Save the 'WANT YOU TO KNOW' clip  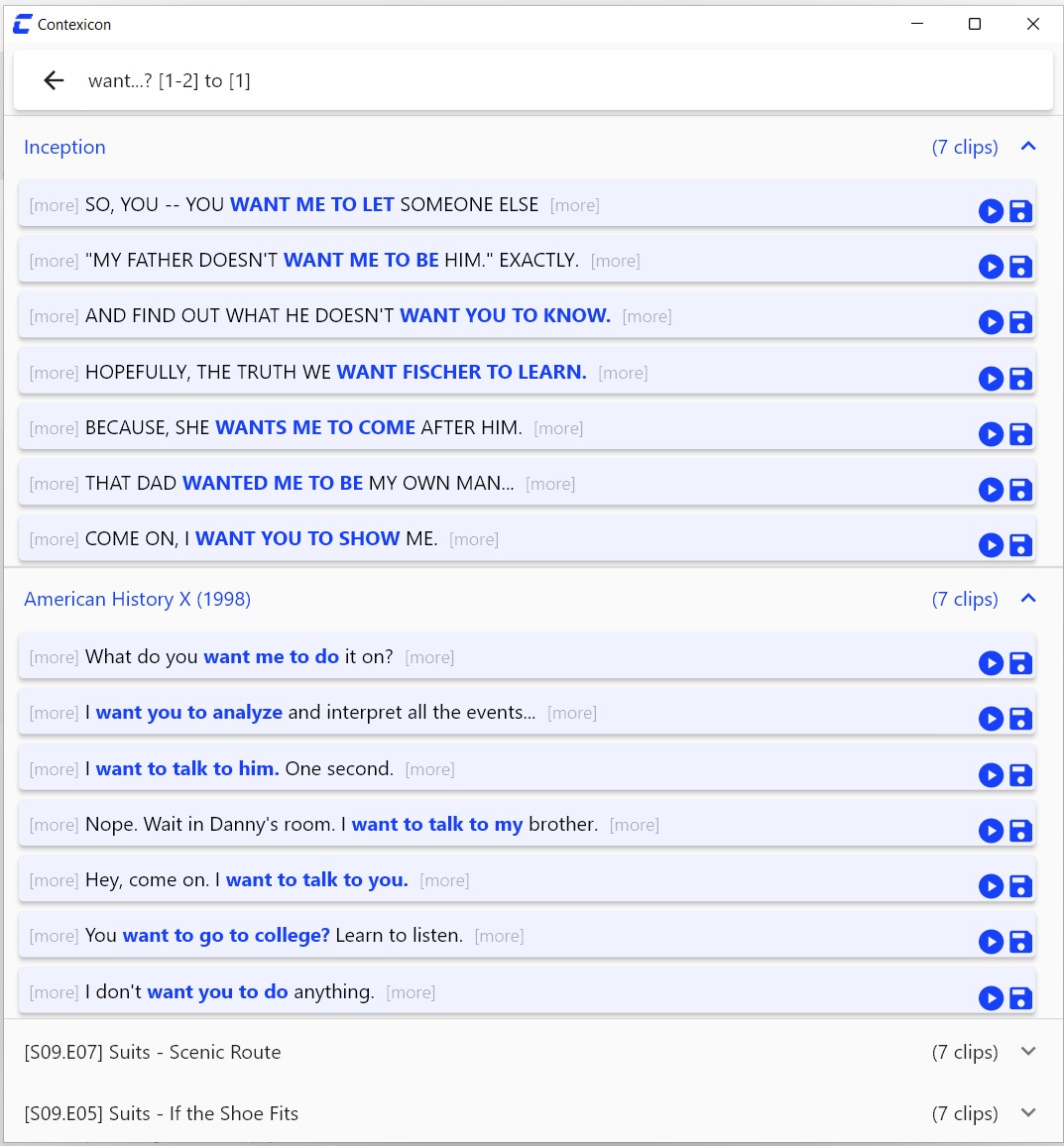(1020, 322)
